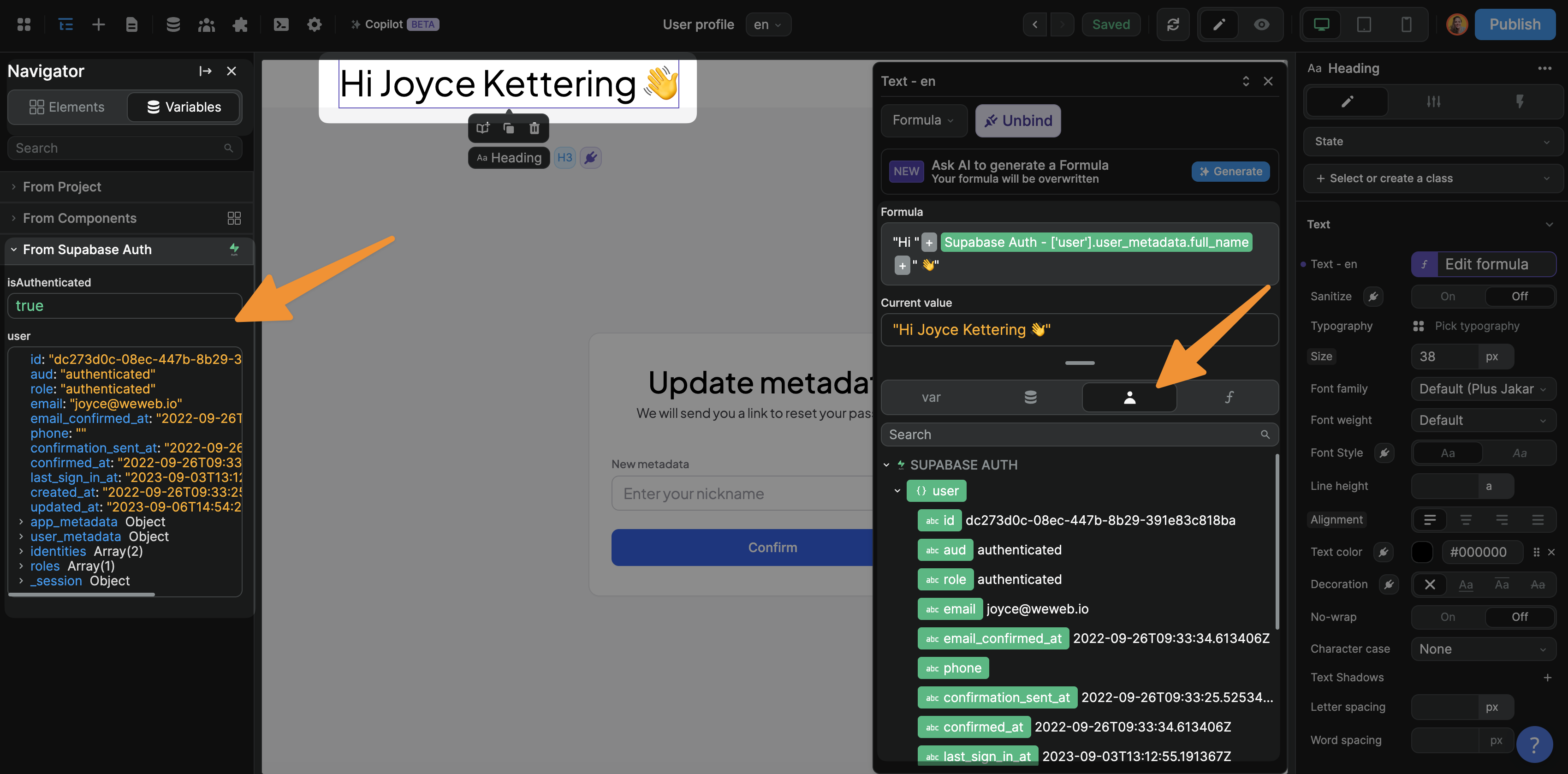
Task: Open the workflows terminal icon in toolbar
Action: (280, 24)
